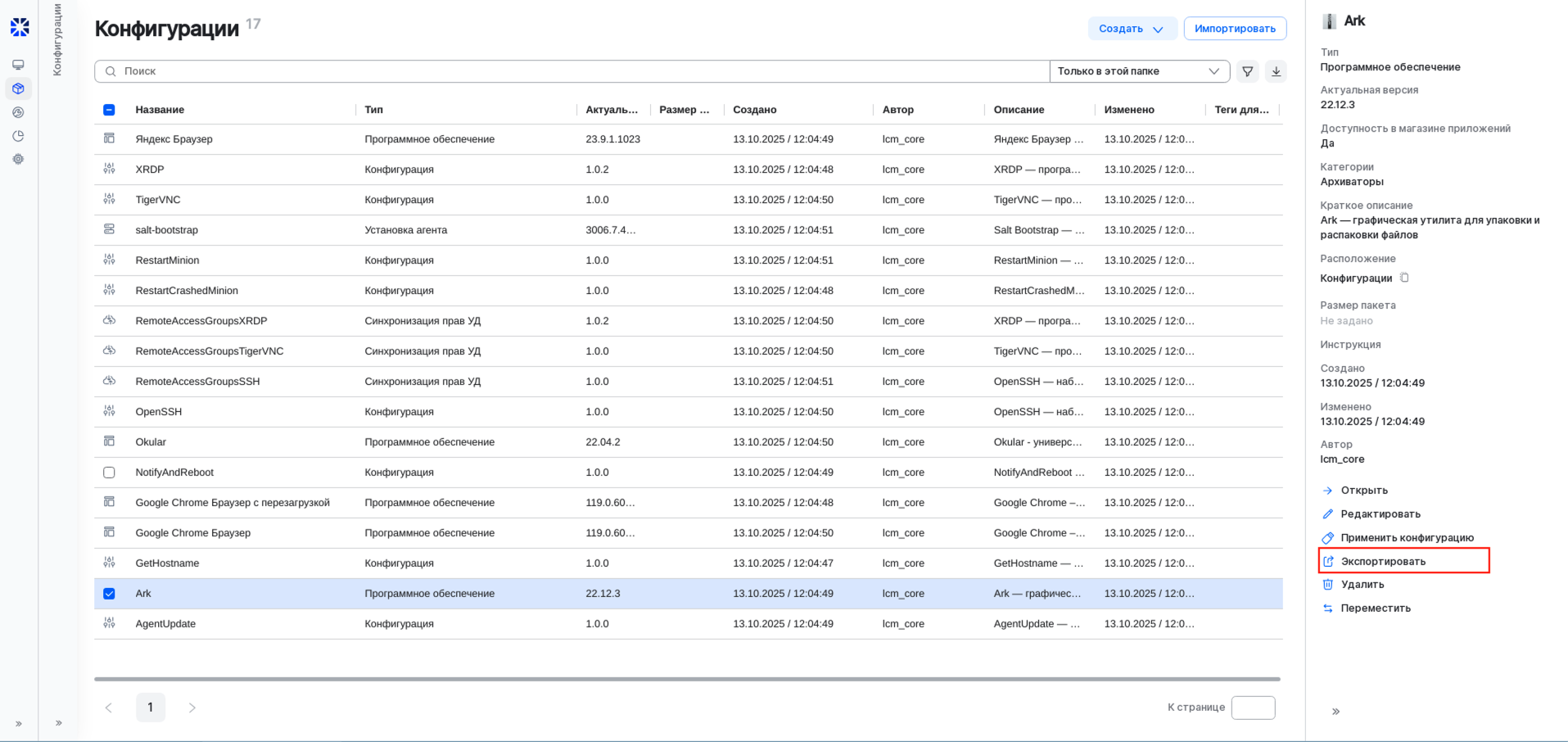Open the Только в этой папке dropdown

click(1139, 71)
